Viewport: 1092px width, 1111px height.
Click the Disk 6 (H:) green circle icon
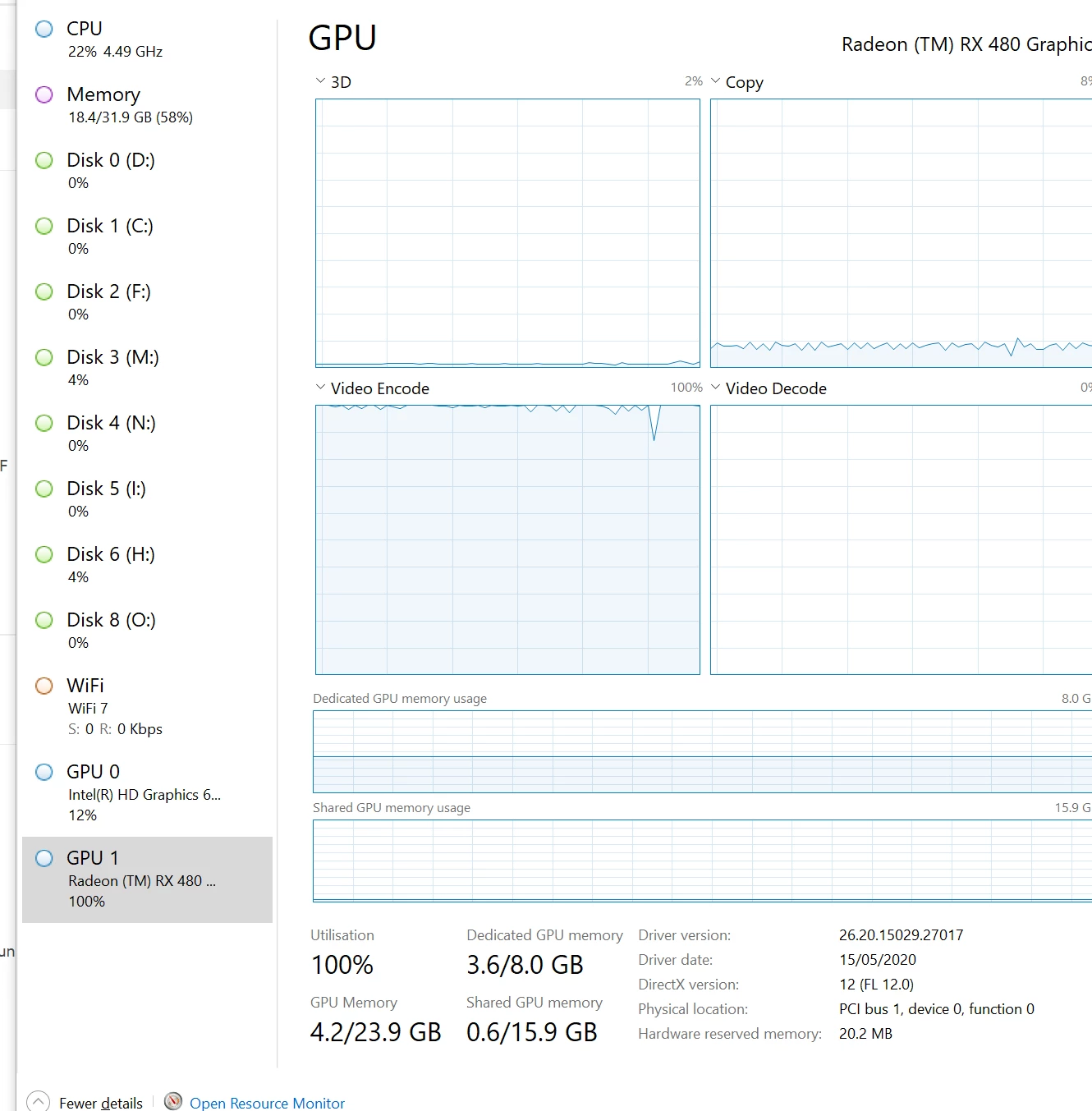pos(44,555)
